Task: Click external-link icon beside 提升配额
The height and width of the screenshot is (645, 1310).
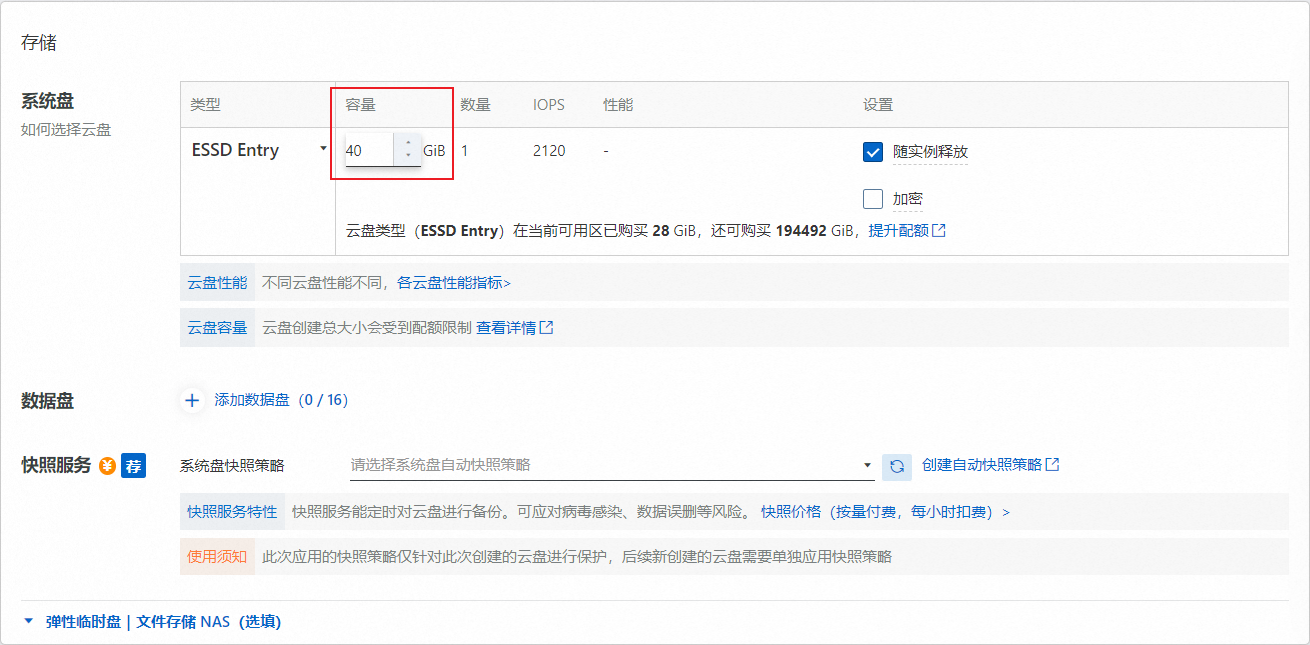Action: [938, 230]
